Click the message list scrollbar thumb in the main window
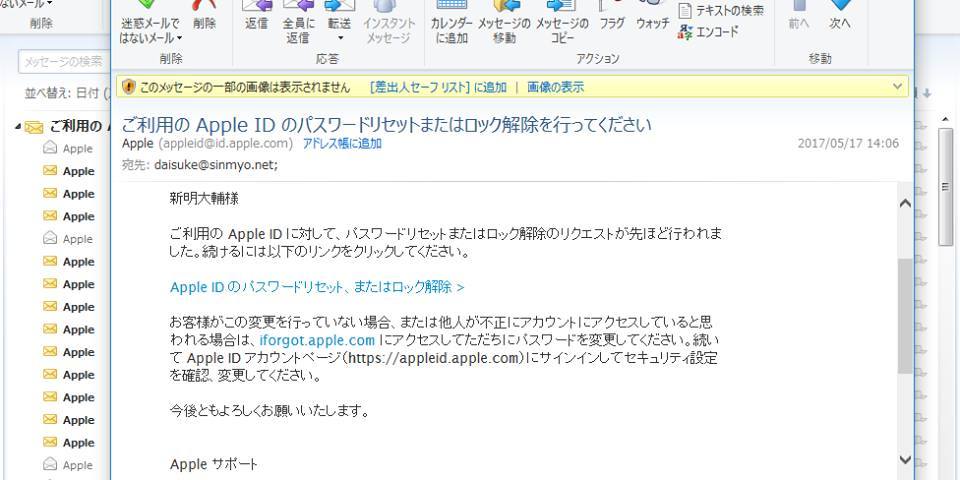 click(945, 187)
